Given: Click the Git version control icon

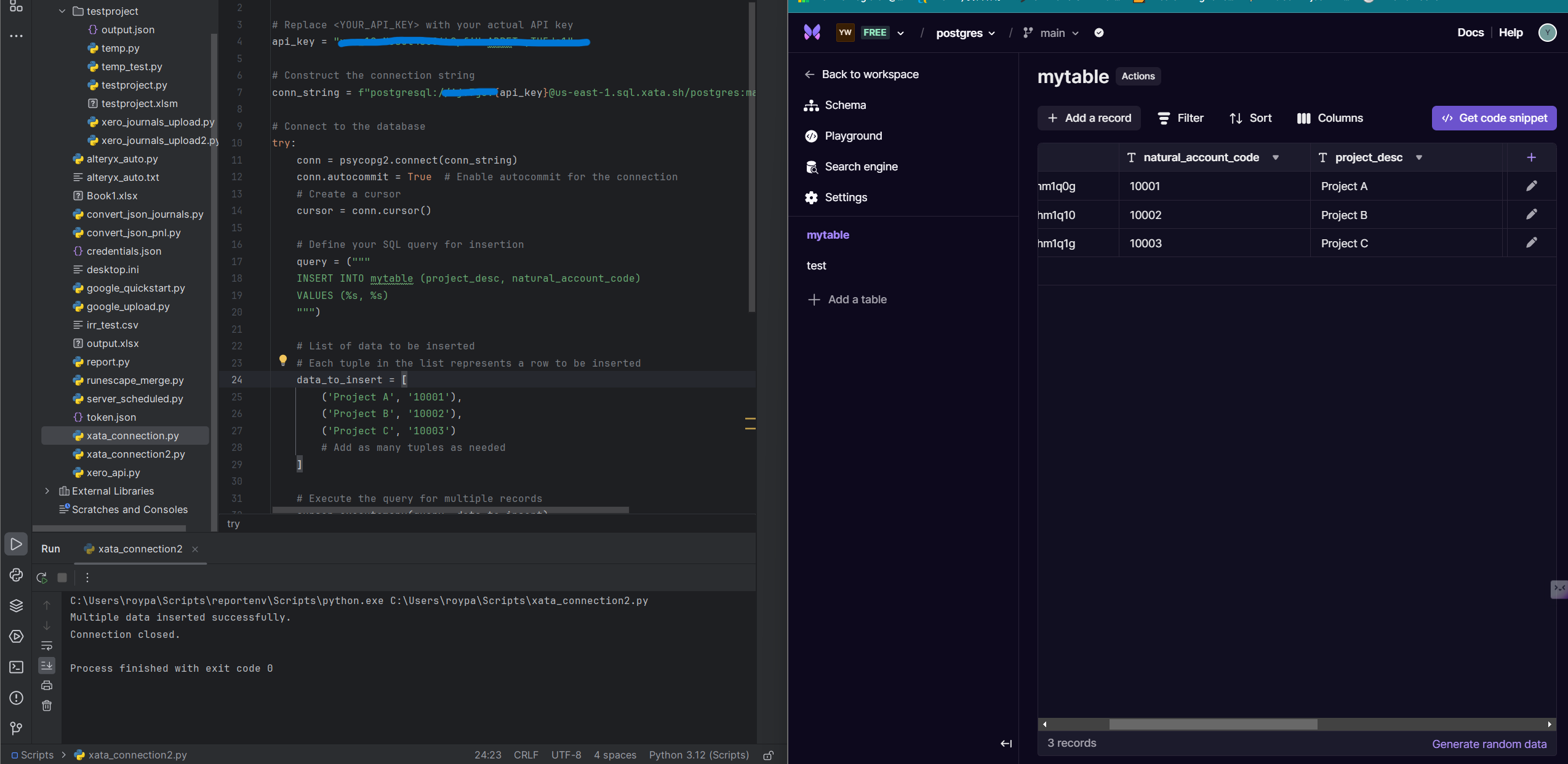Looking at the screenshot, I should [16, 728].
